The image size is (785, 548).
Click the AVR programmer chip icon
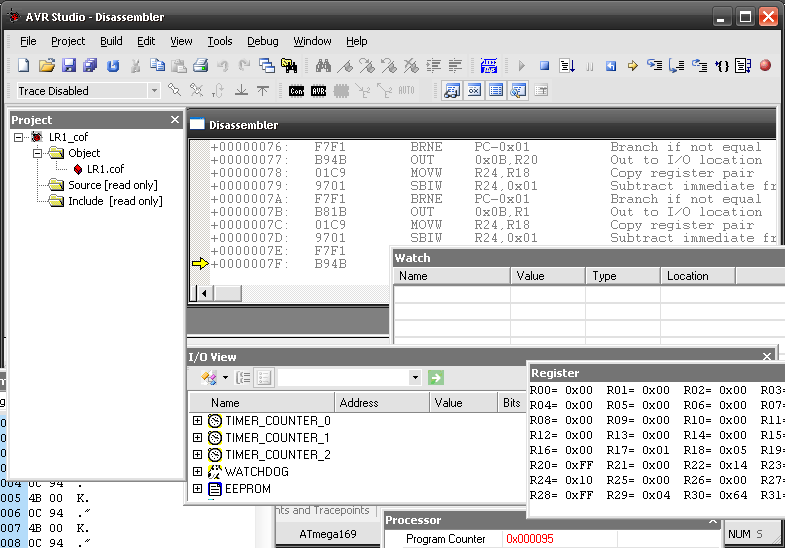pyautogui.click(x=318, y=91)
